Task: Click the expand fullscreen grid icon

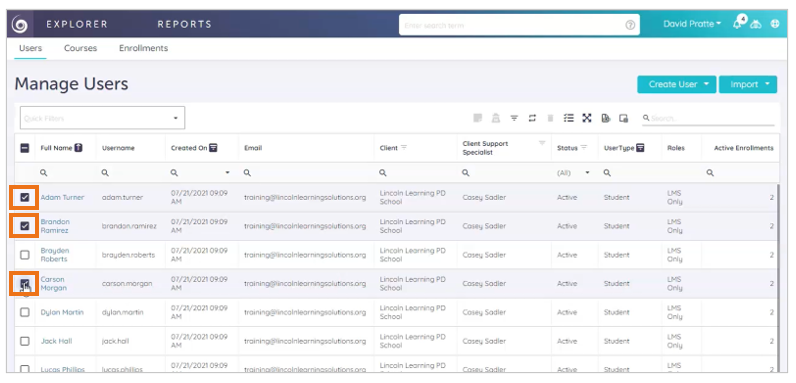Action: (587, 118)
